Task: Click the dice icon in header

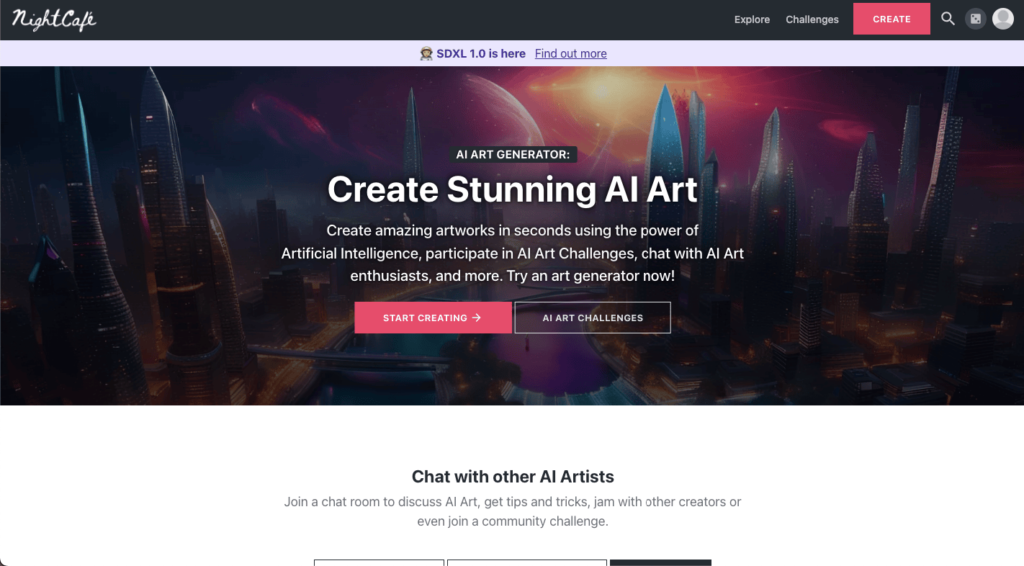Action: coord(976,19)
